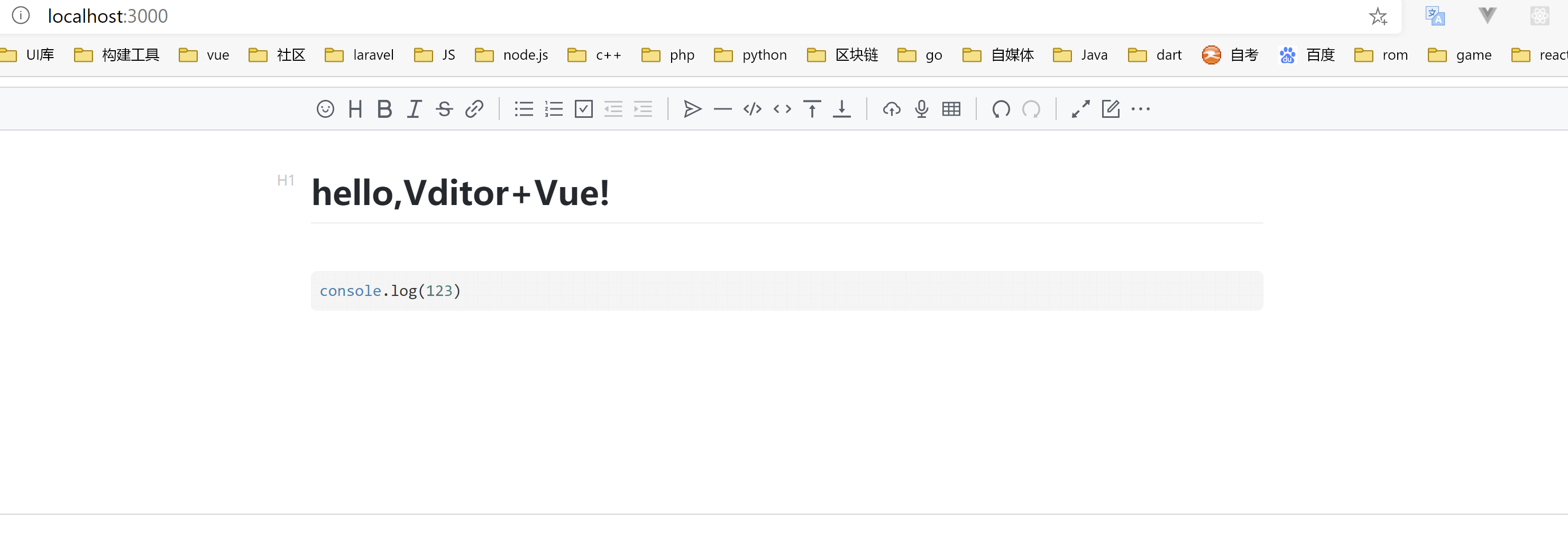Apply italic formatting
The width and height of the screenshot is (1568, 557).
pos(414,109)
